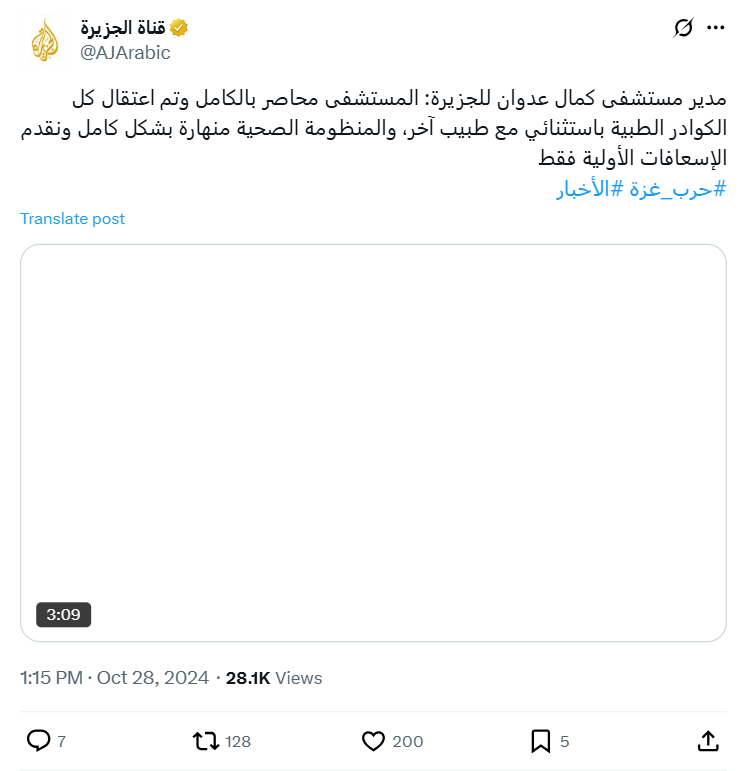The image size is (747, 771).
Task: Open the three-dot more options menu
Action: 715,28
